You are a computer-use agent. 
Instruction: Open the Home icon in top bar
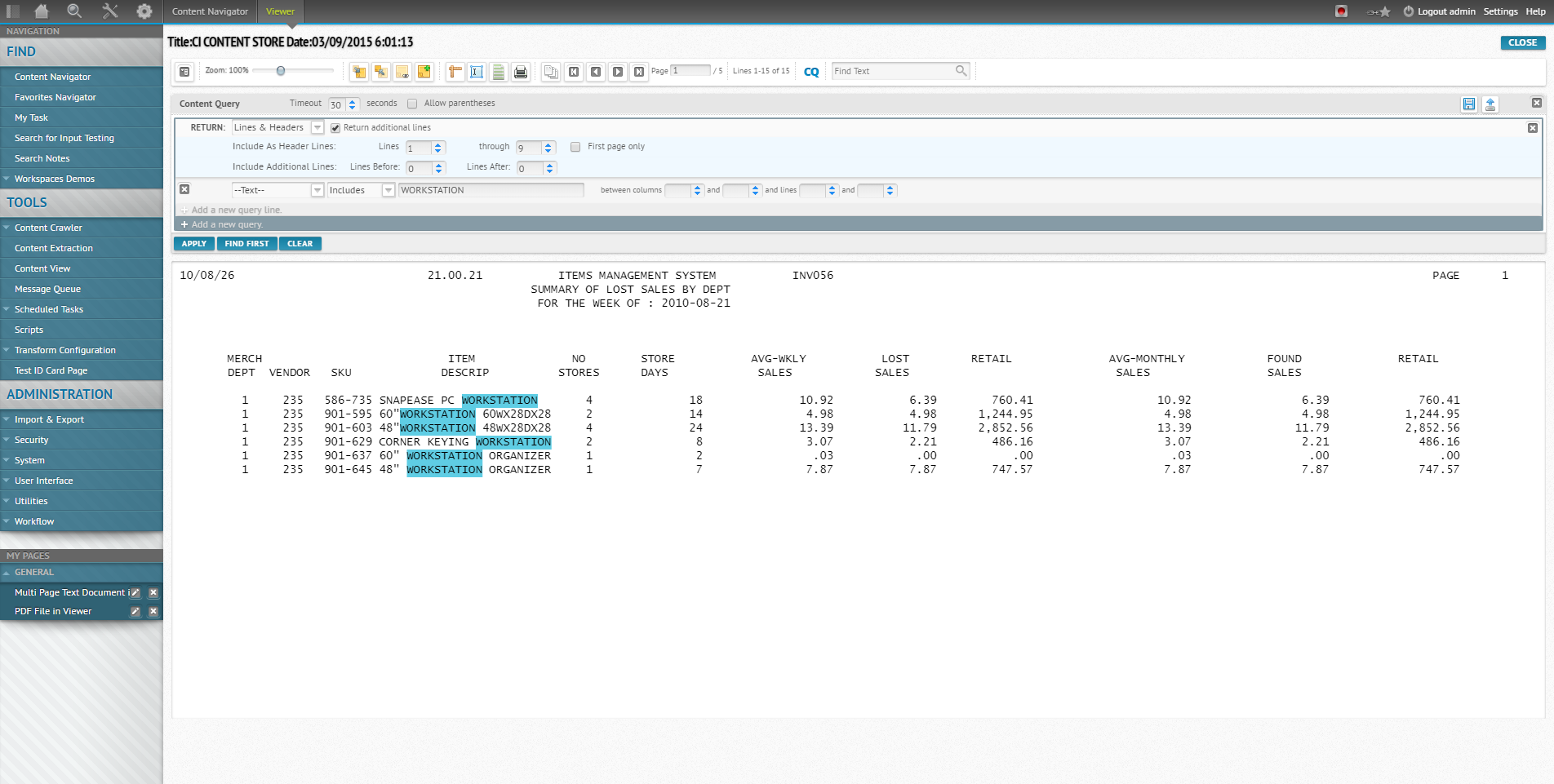[42, 11]
